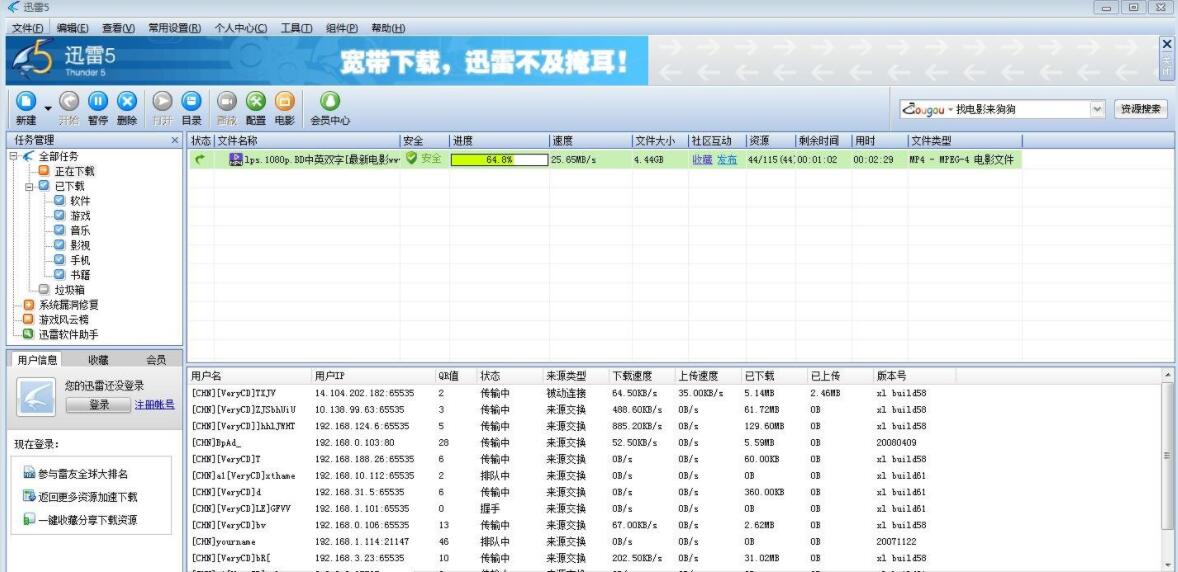Viewport: 1178px width, 572px height.
Task: Open the 目录 folder icon
Action: [x=192, y=101]
